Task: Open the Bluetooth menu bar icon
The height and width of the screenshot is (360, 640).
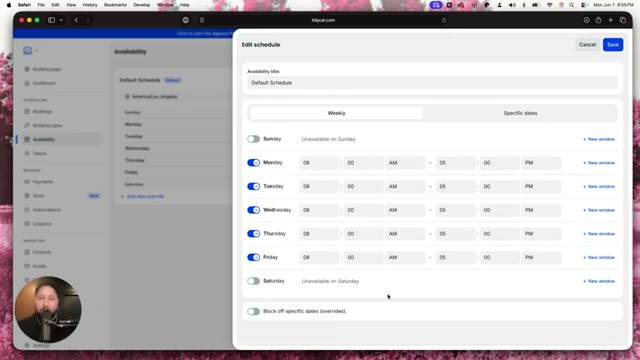Action: click(524, 5)
